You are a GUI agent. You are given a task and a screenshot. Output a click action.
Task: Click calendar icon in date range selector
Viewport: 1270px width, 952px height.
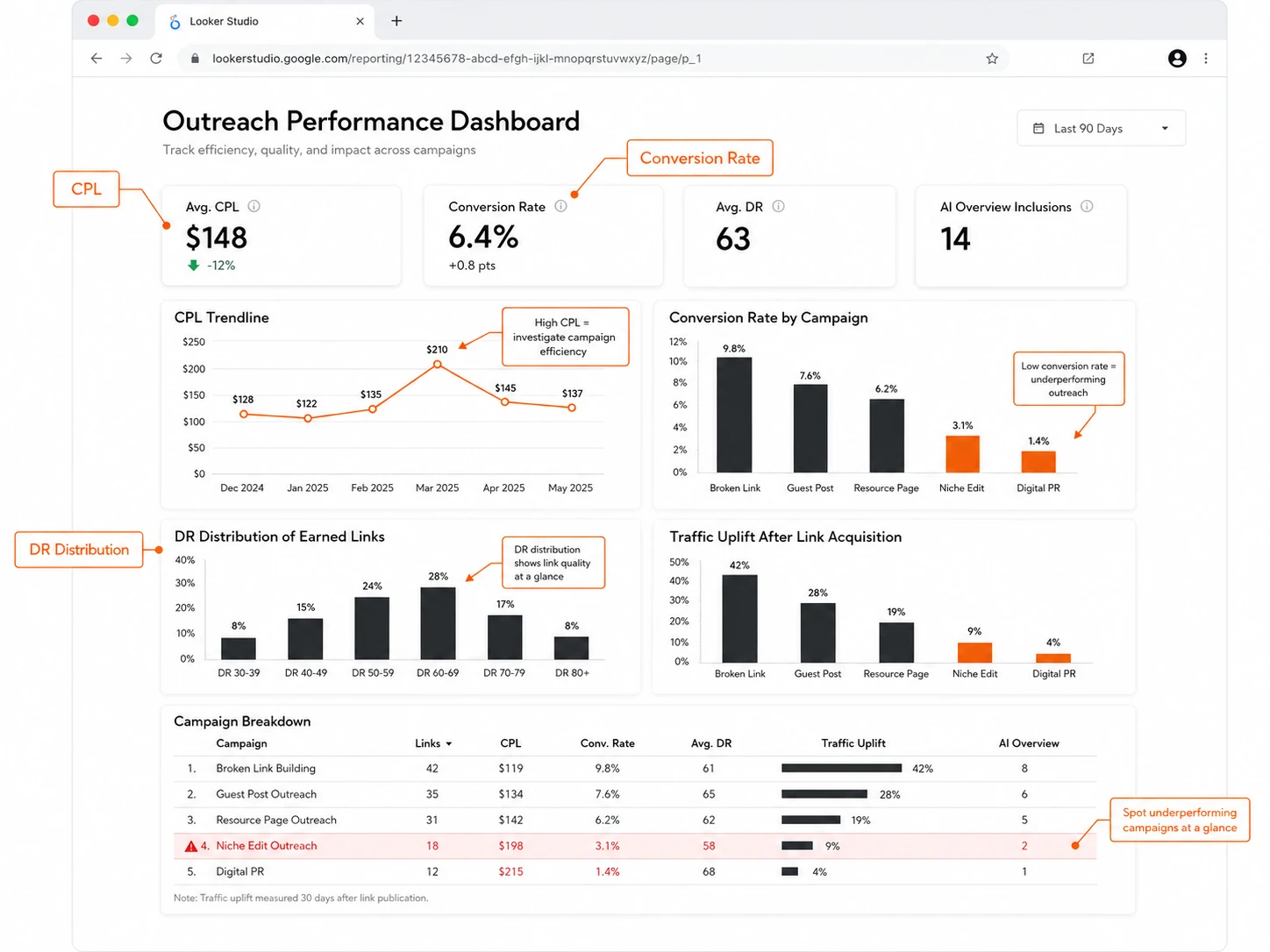pos(1038,128)
